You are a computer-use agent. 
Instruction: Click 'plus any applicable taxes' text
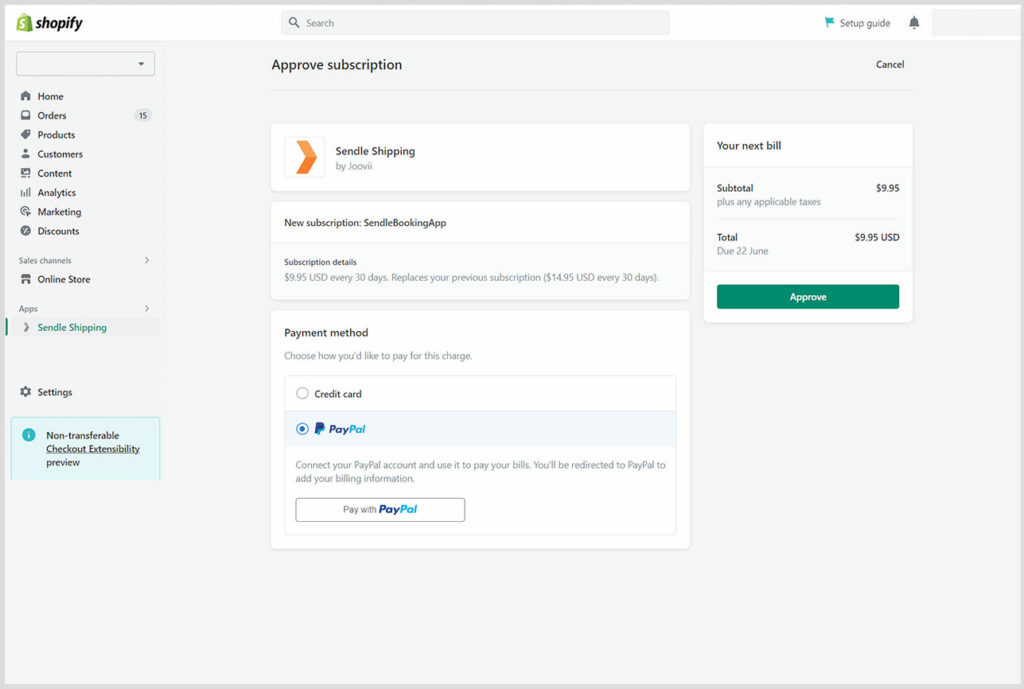tap(769, 202)
